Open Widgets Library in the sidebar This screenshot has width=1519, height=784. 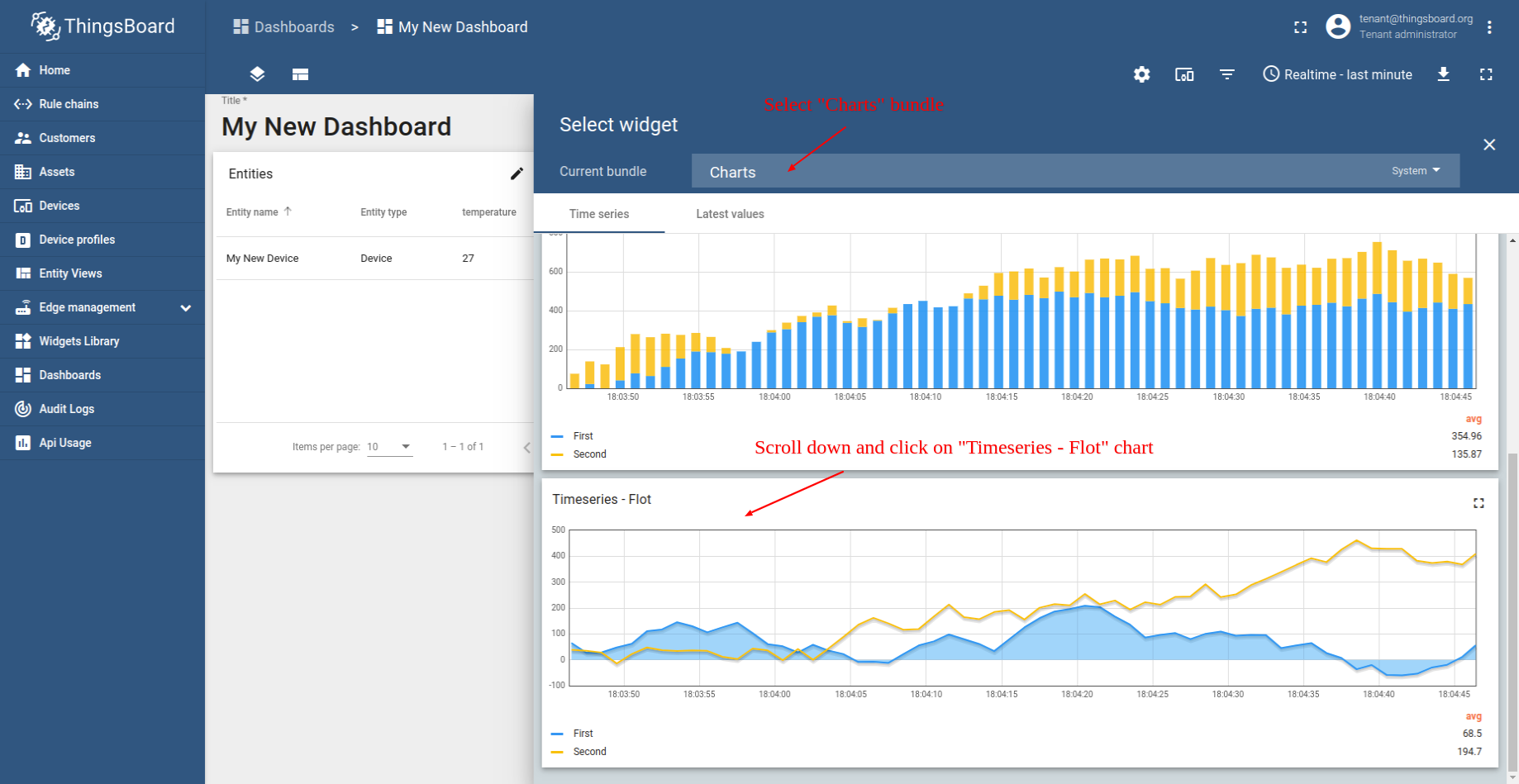(x=102, y=341)
